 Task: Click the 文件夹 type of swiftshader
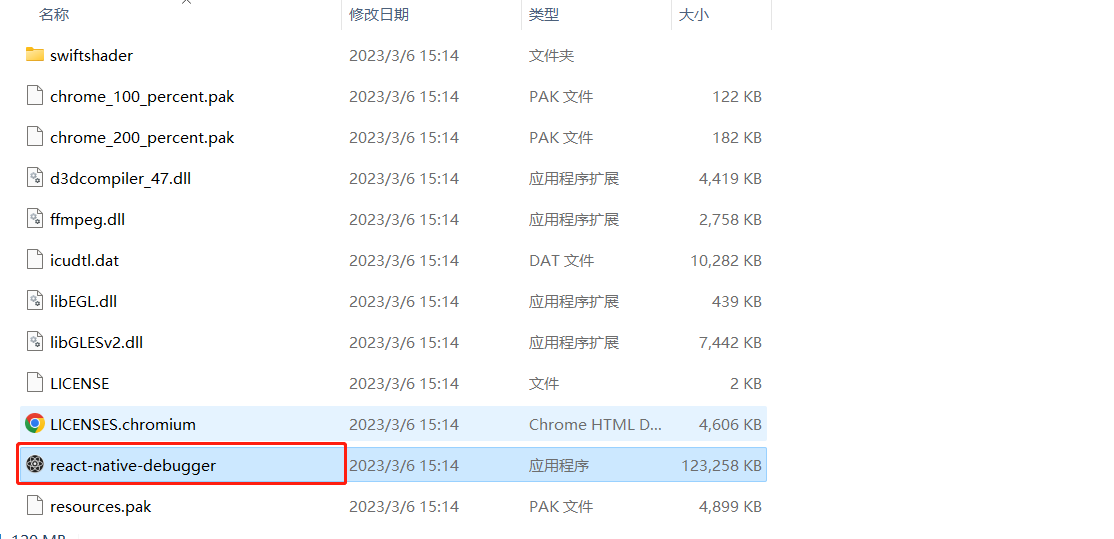pos(551,55)
